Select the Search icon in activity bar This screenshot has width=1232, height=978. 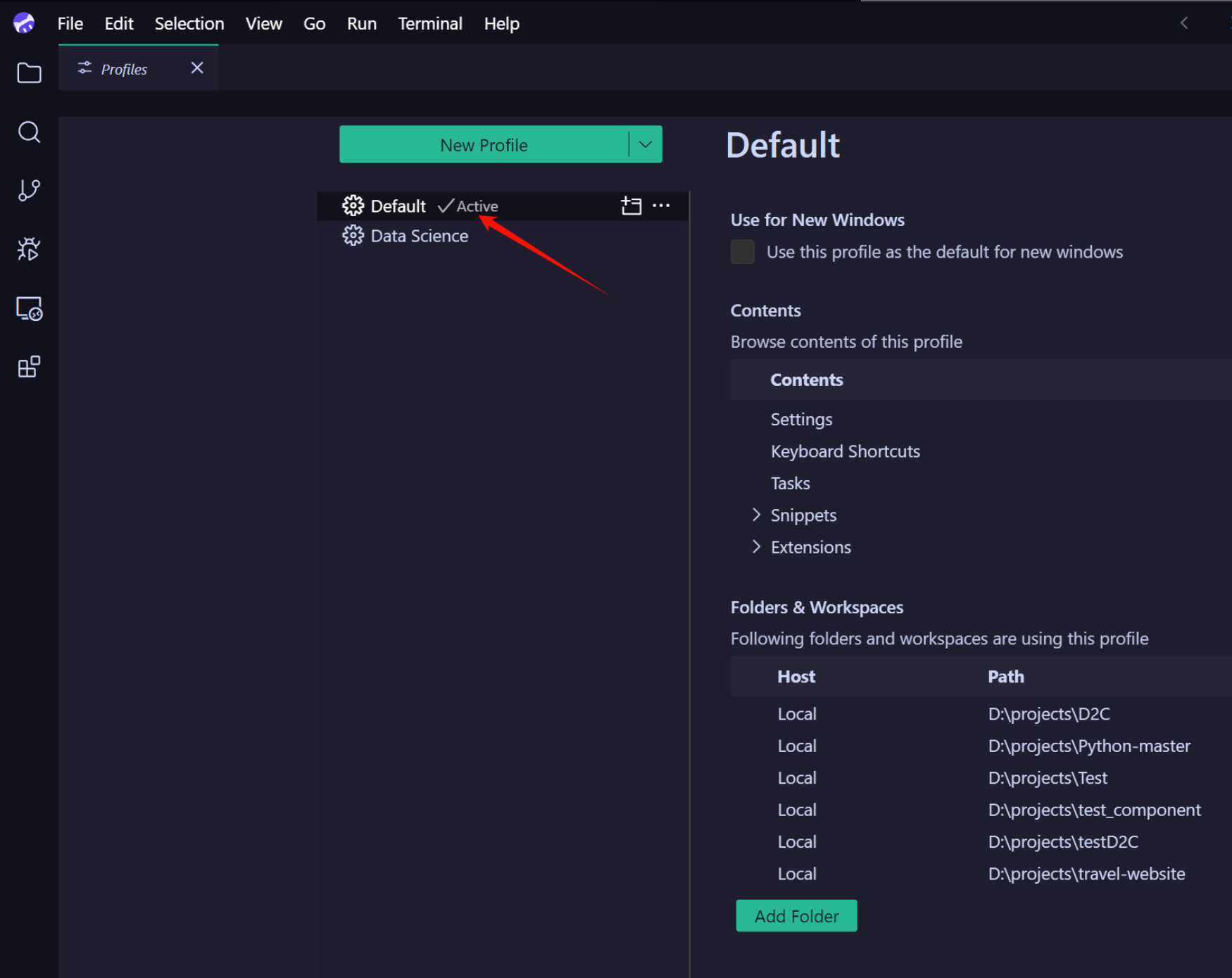(29, 132)
